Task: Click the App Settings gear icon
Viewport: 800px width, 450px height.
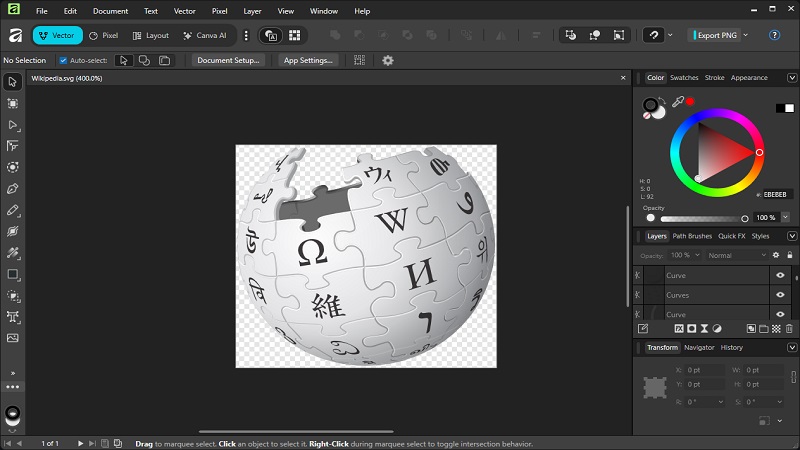Action: 388,60
